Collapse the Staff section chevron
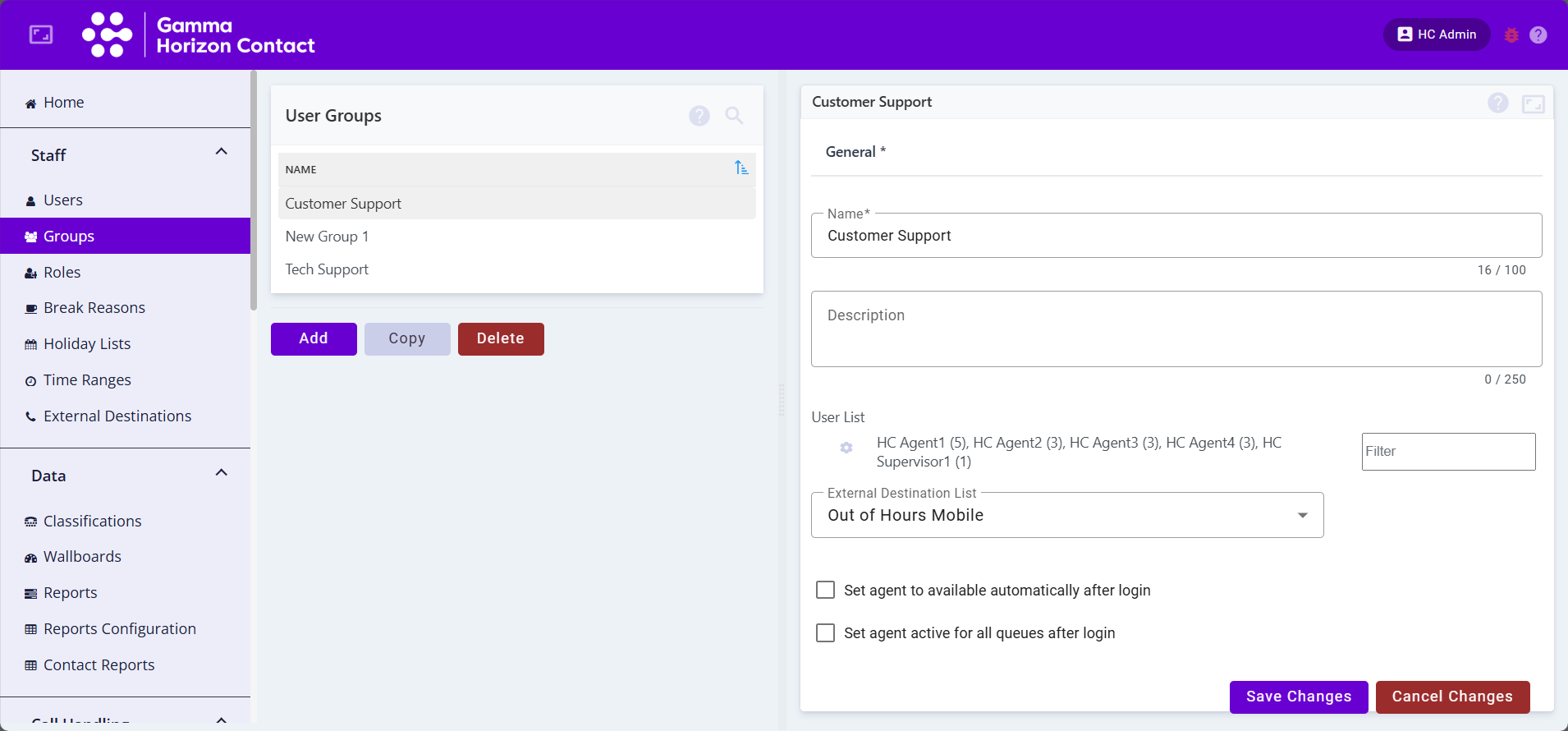Screen dimensions: 1568x731 [221, 152]
